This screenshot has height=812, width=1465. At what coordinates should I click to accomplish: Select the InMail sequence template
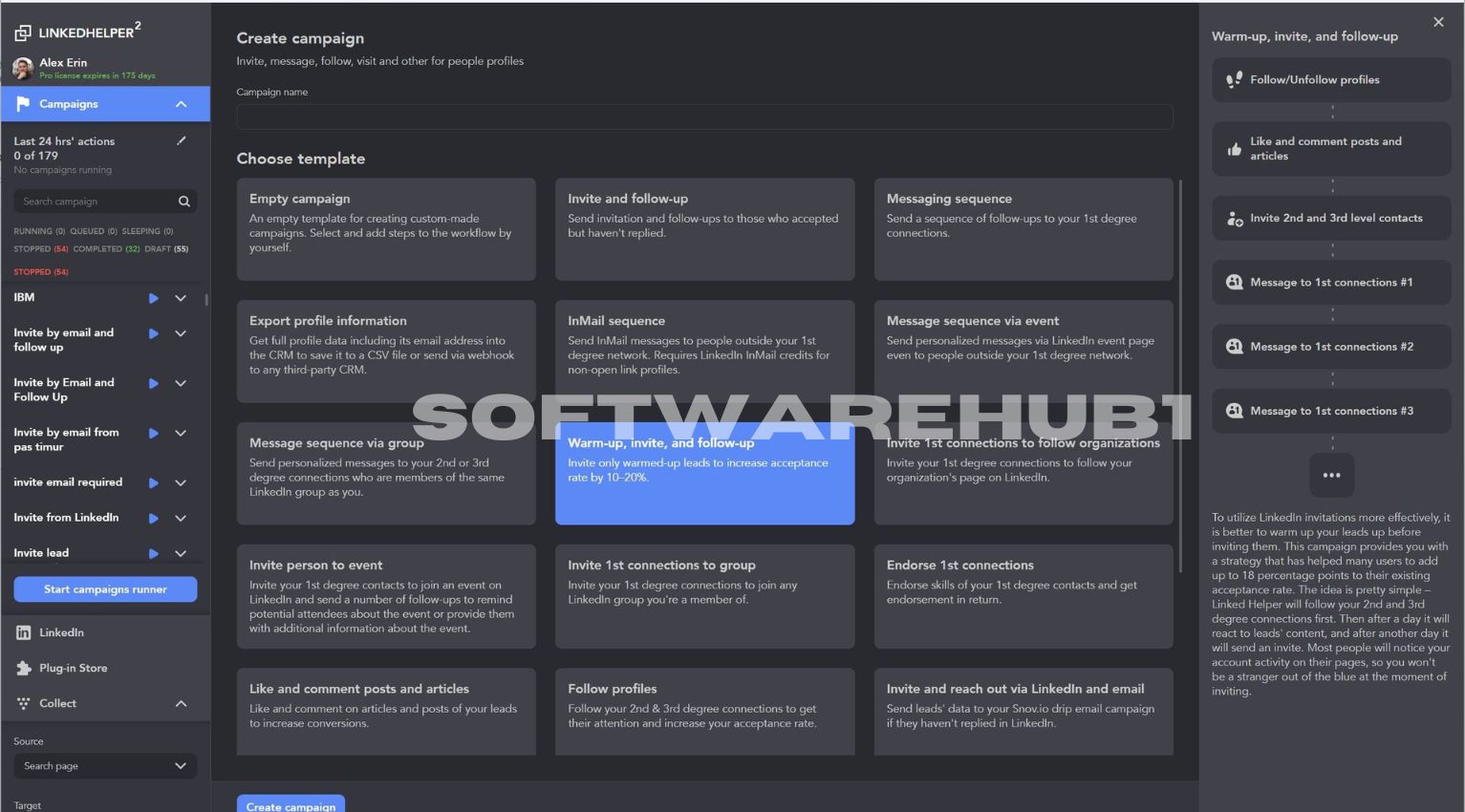pyautogui.click(x=704, y=352)
